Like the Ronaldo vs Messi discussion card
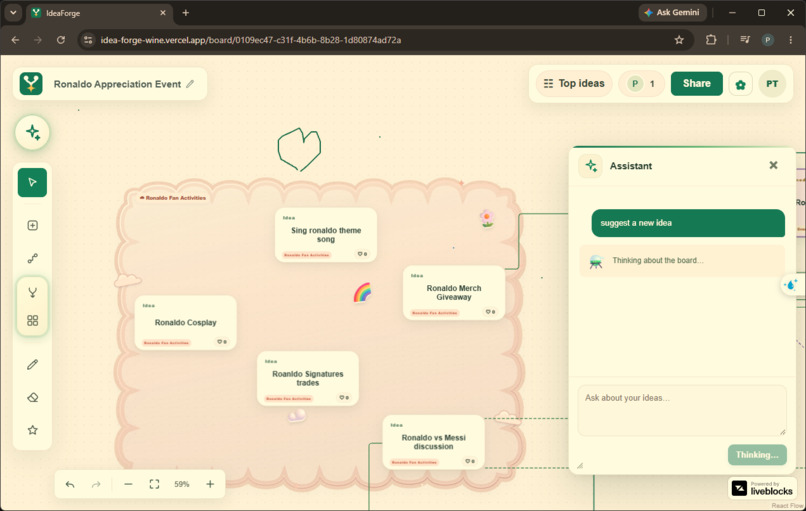This screenshot has height=511, width=806. [x=470, y=461]
